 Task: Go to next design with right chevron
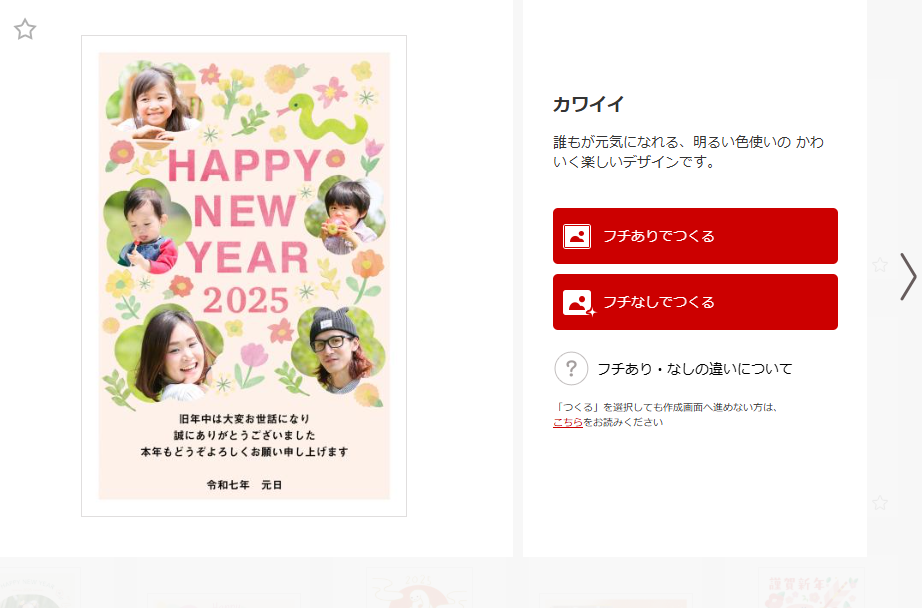tap(908, 276)
